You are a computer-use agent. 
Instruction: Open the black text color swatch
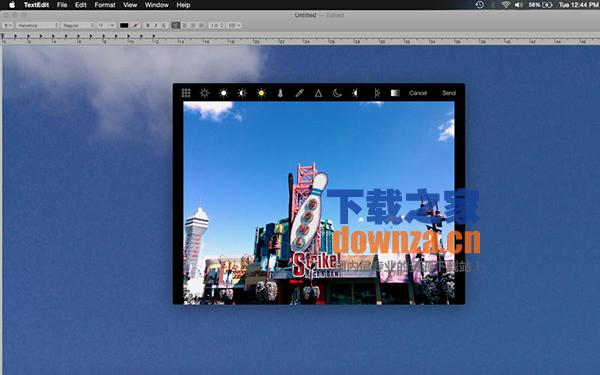pyautogui.click(x=124, y=25)
